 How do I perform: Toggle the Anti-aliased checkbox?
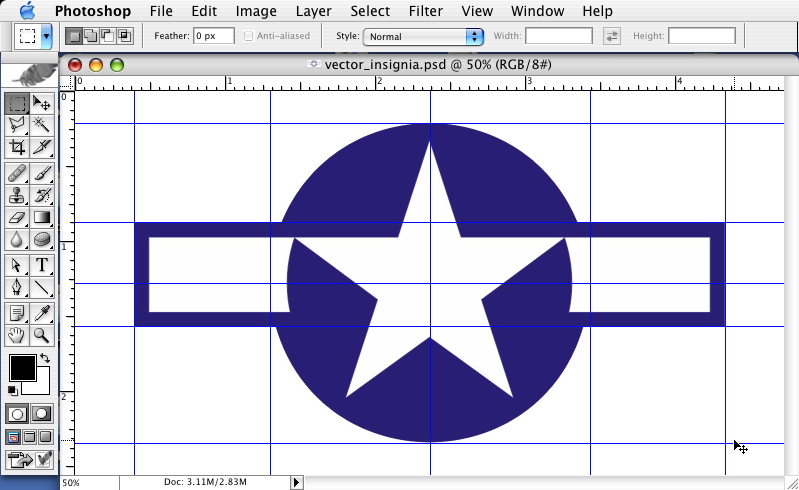point(248,36)
